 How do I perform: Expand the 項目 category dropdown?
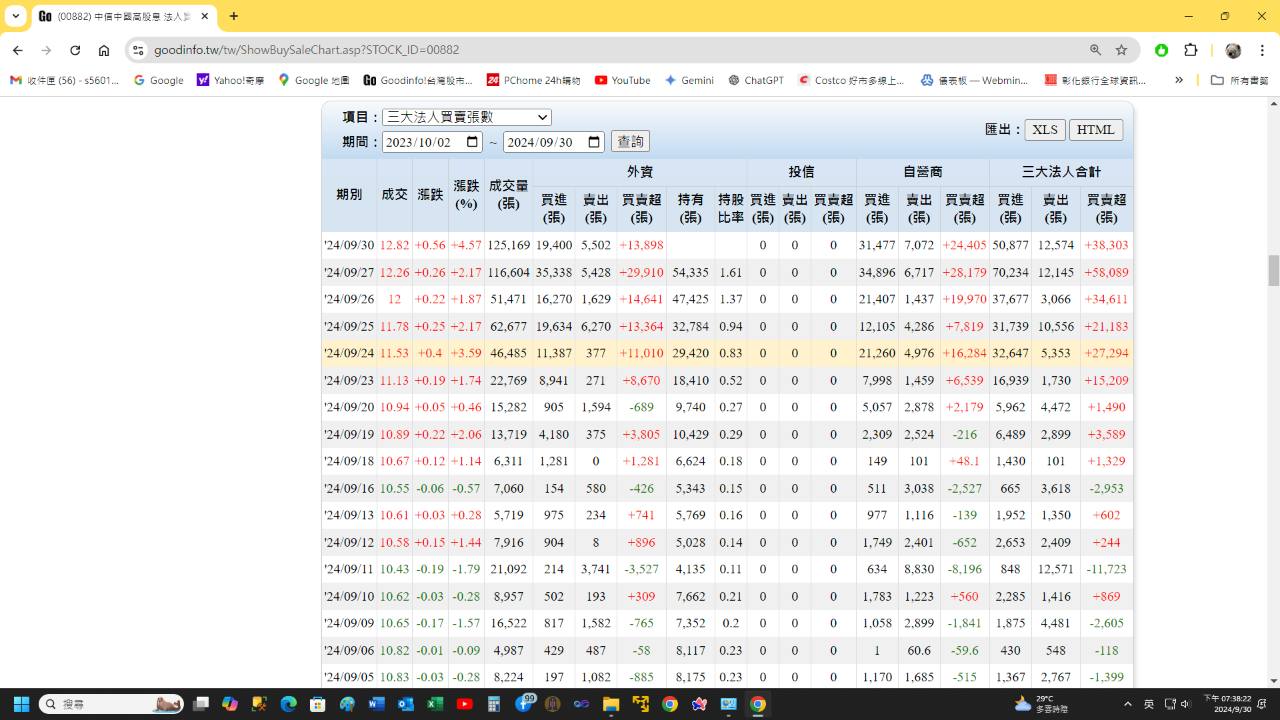(467, 117)
